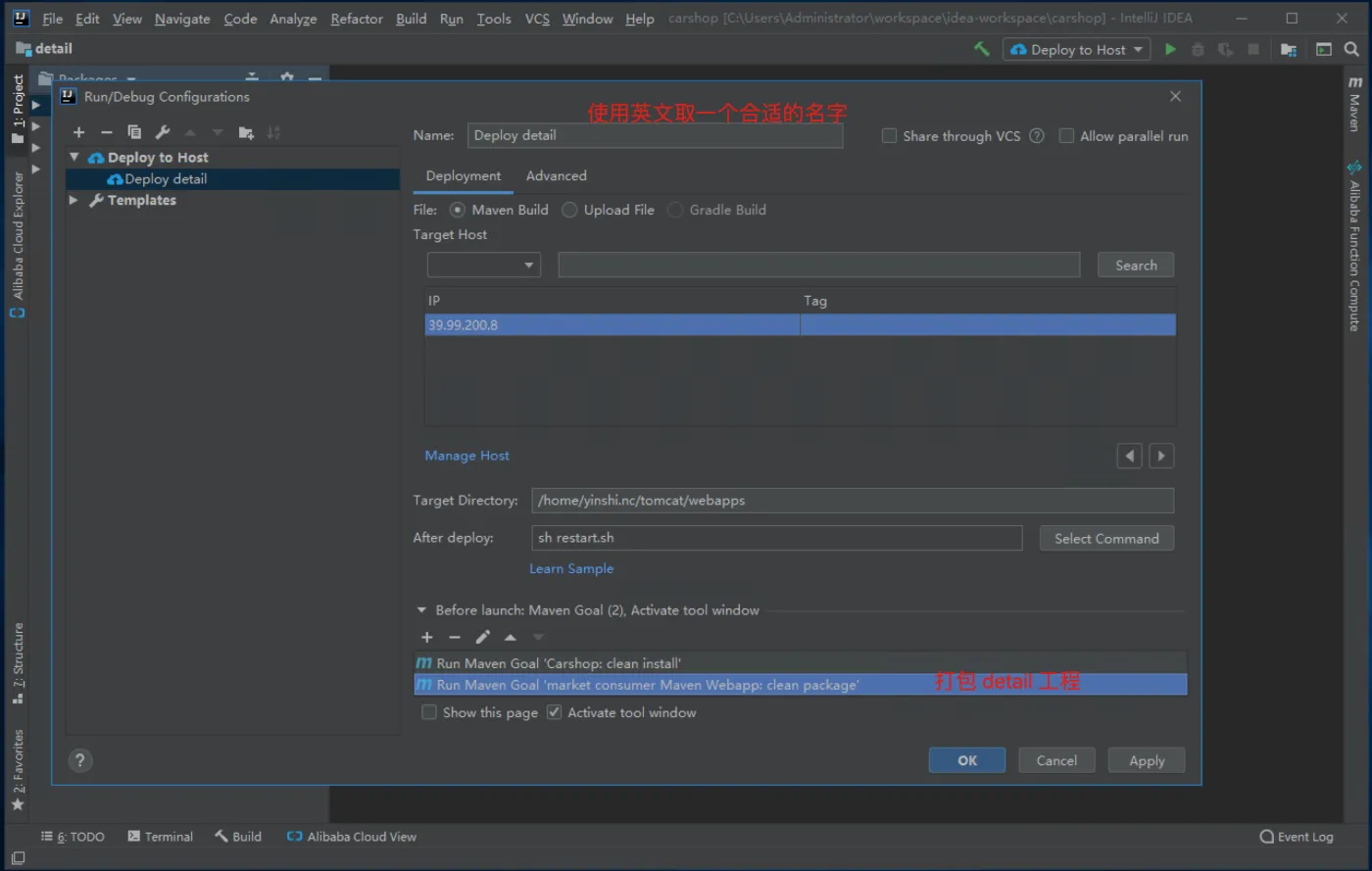Click the Manage Host link
The height and width of the screenshot is (871, 1372).
466,456
